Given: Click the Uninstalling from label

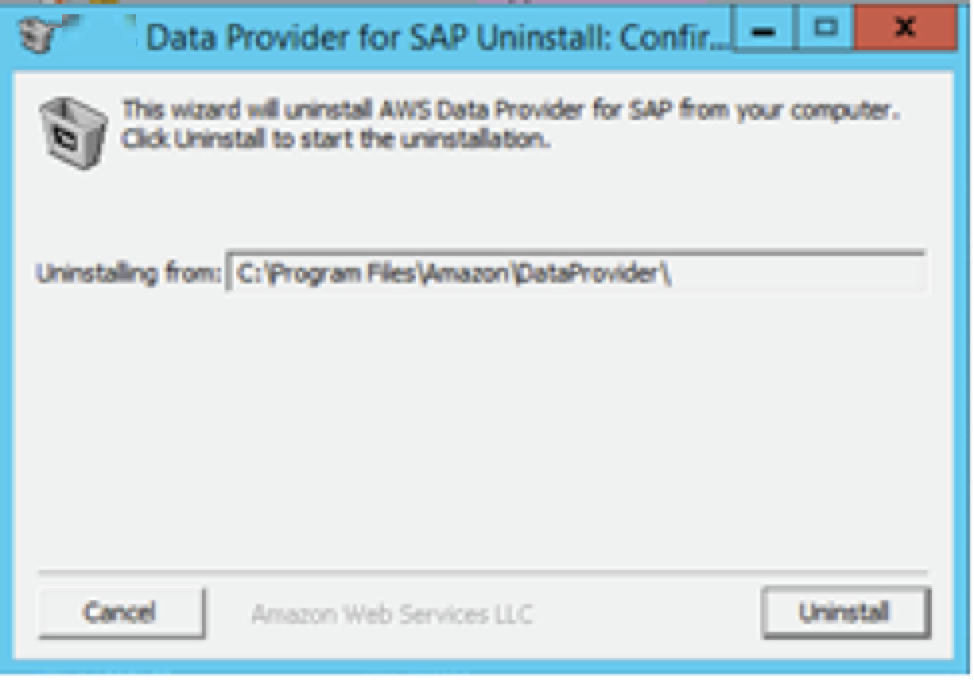Looking at the screenshot, I should pos(128,271).
